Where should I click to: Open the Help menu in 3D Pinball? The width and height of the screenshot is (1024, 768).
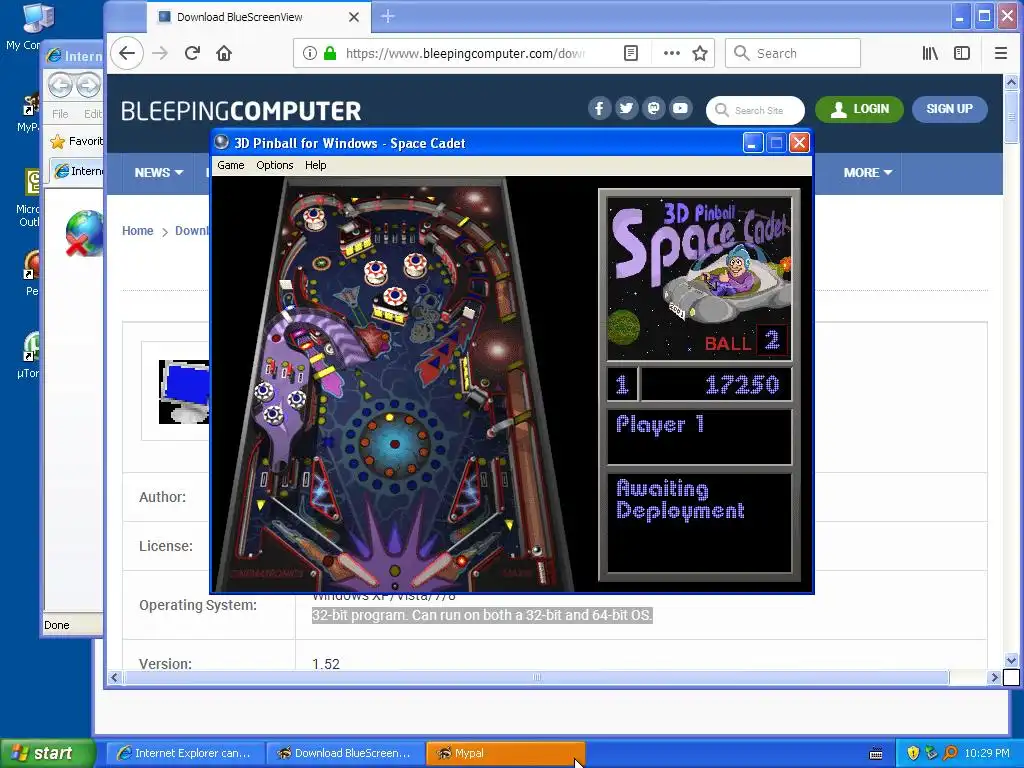coord(315,165)
